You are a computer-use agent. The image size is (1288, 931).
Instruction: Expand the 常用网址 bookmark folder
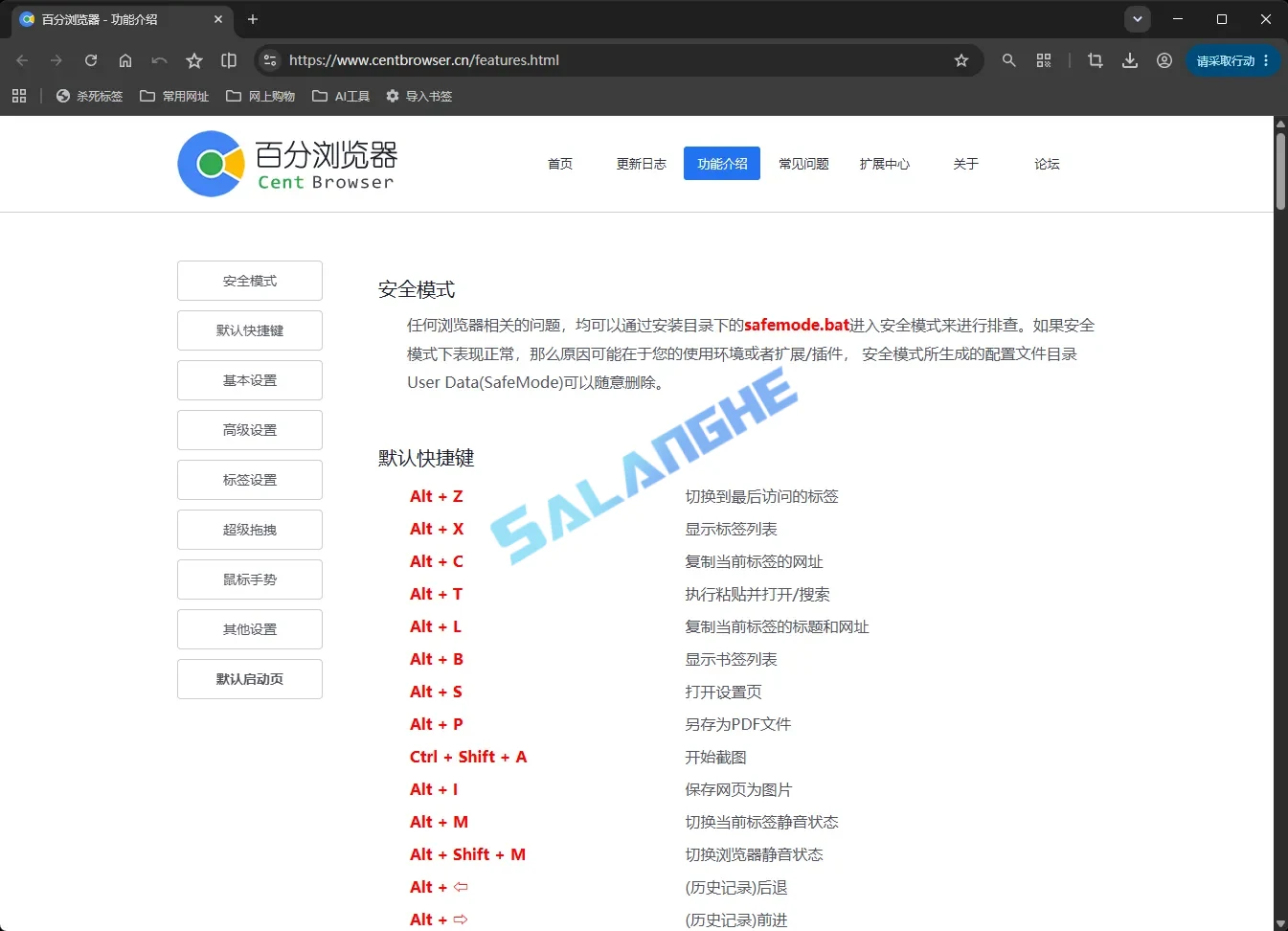click(x=174, y=96)
